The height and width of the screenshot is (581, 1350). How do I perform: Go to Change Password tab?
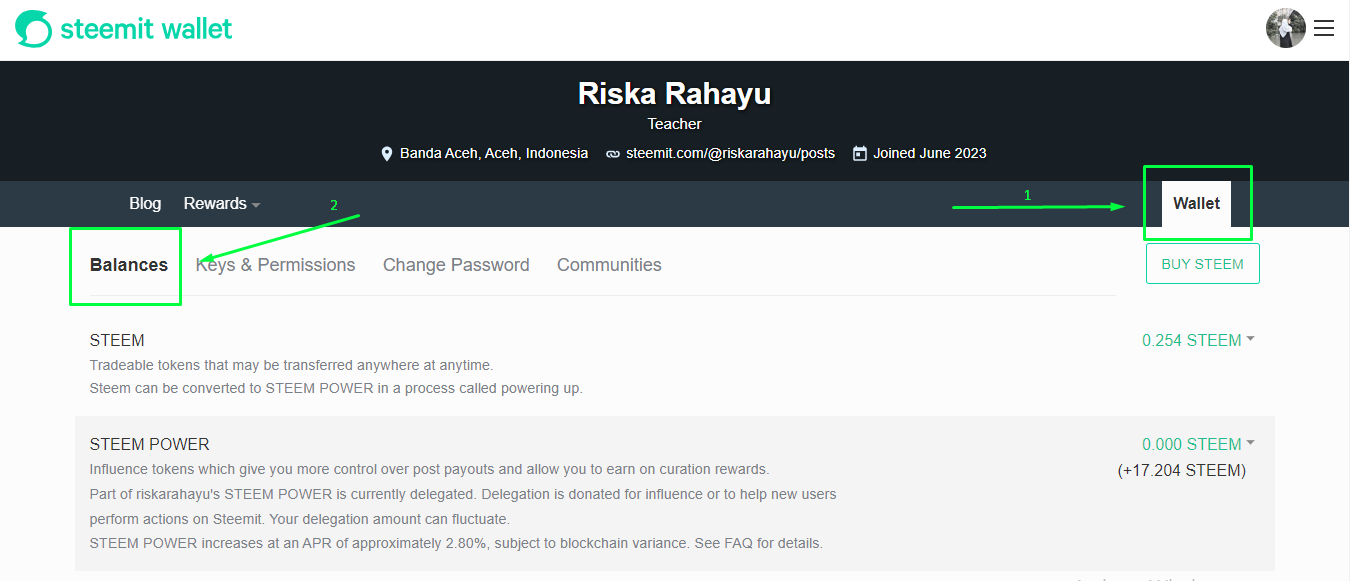(x=456, y=265)
